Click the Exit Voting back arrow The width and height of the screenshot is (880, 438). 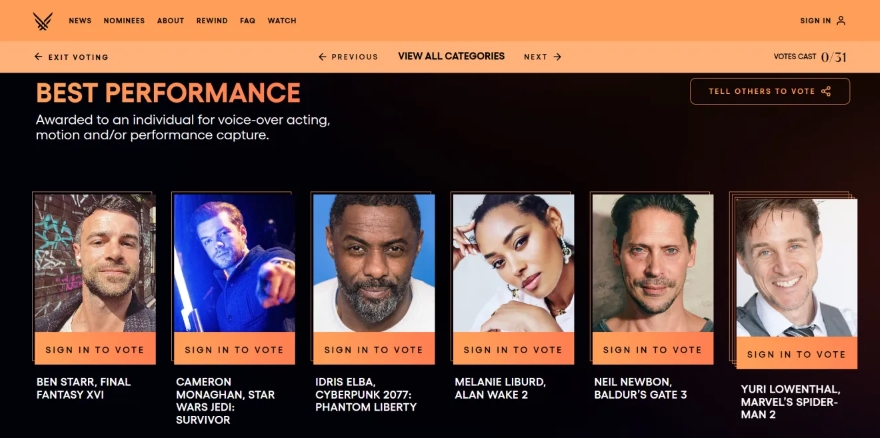(38, 57)
